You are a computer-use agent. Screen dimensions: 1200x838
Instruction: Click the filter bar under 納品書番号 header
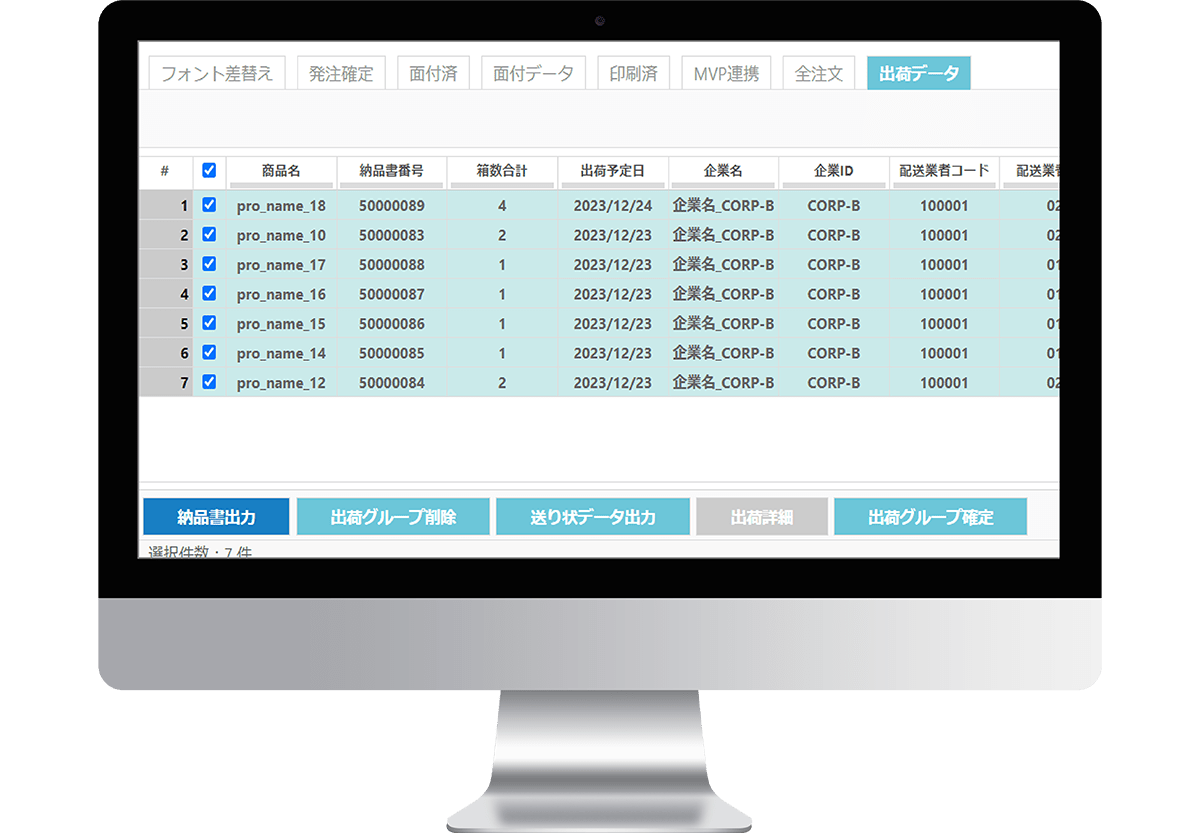(x=391, y=185)
